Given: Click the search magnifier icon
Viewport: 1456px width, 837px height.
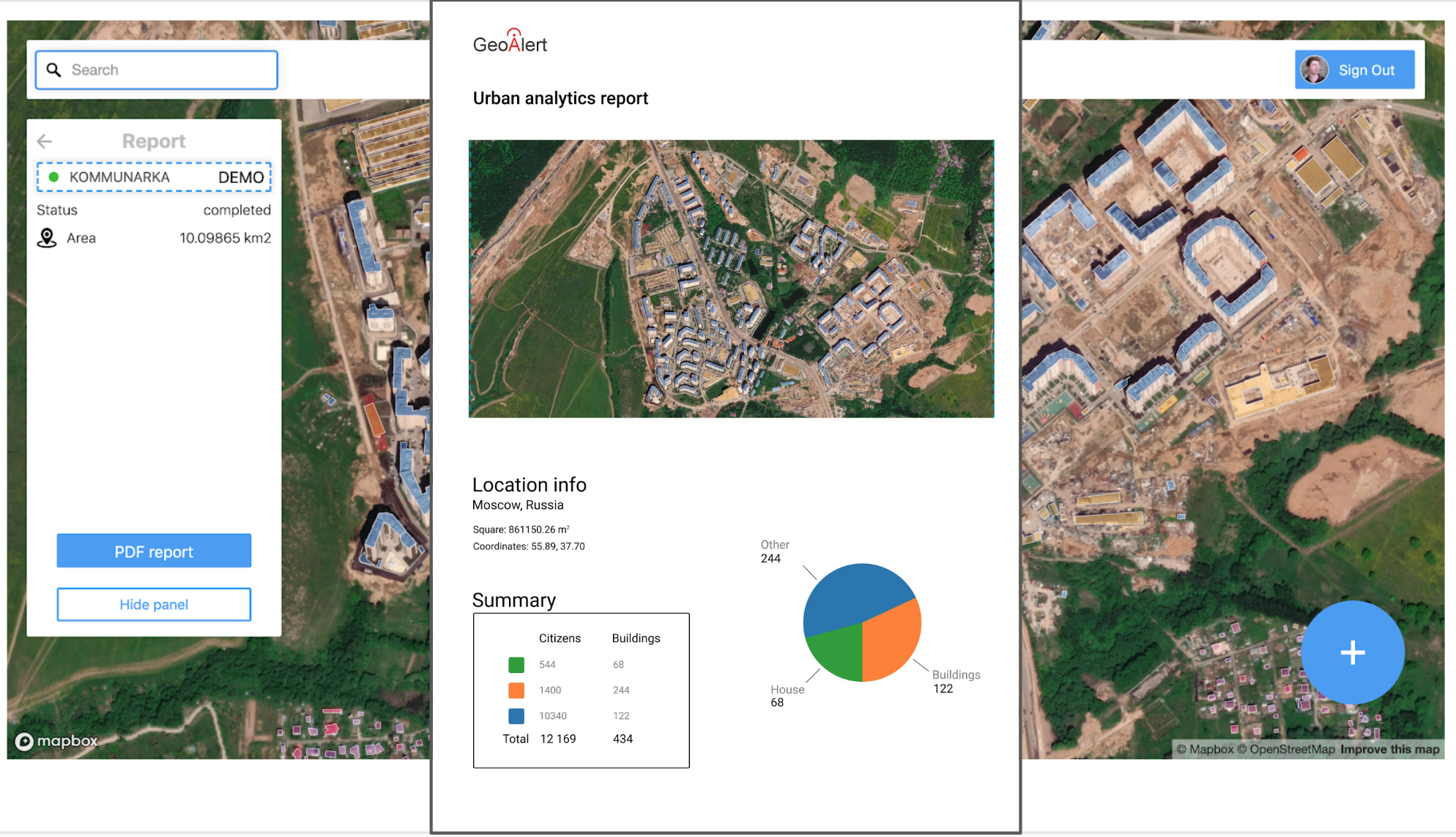Looking at the screenshot, I should pyautogui.click(x=53, y=70).
